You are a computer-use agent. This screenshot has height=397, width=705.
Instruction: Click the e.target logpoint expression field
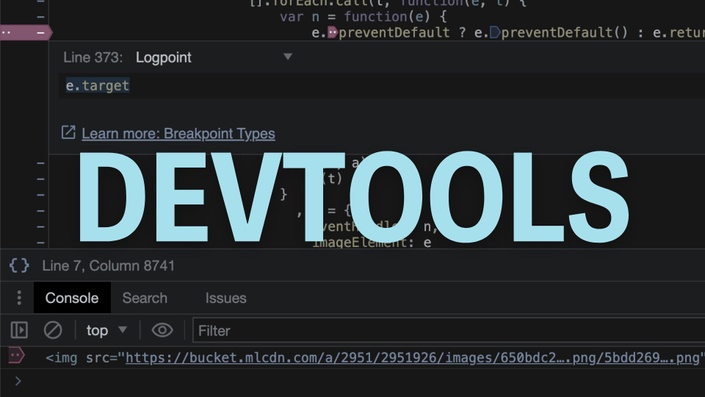coord(382,85)
